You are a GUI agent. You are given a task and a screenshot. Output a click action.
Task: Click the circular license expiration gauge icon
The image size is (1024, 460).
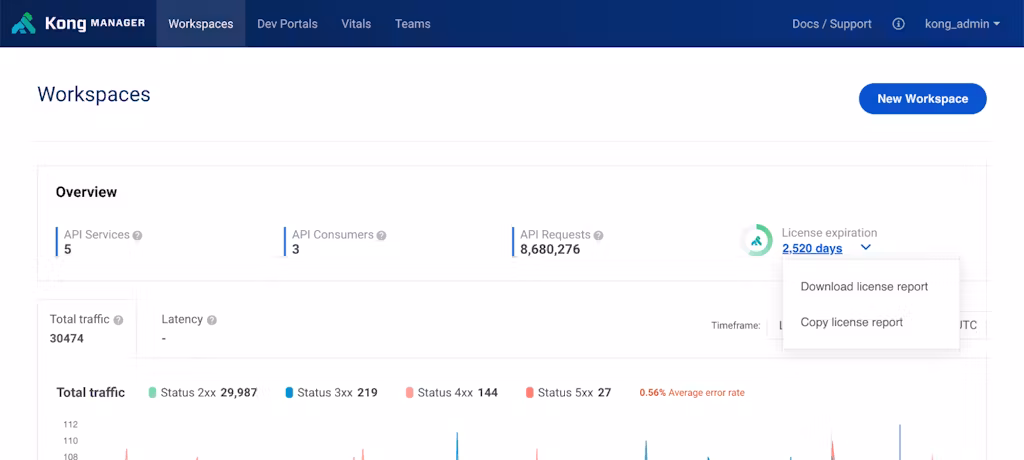tap(756, 241)
